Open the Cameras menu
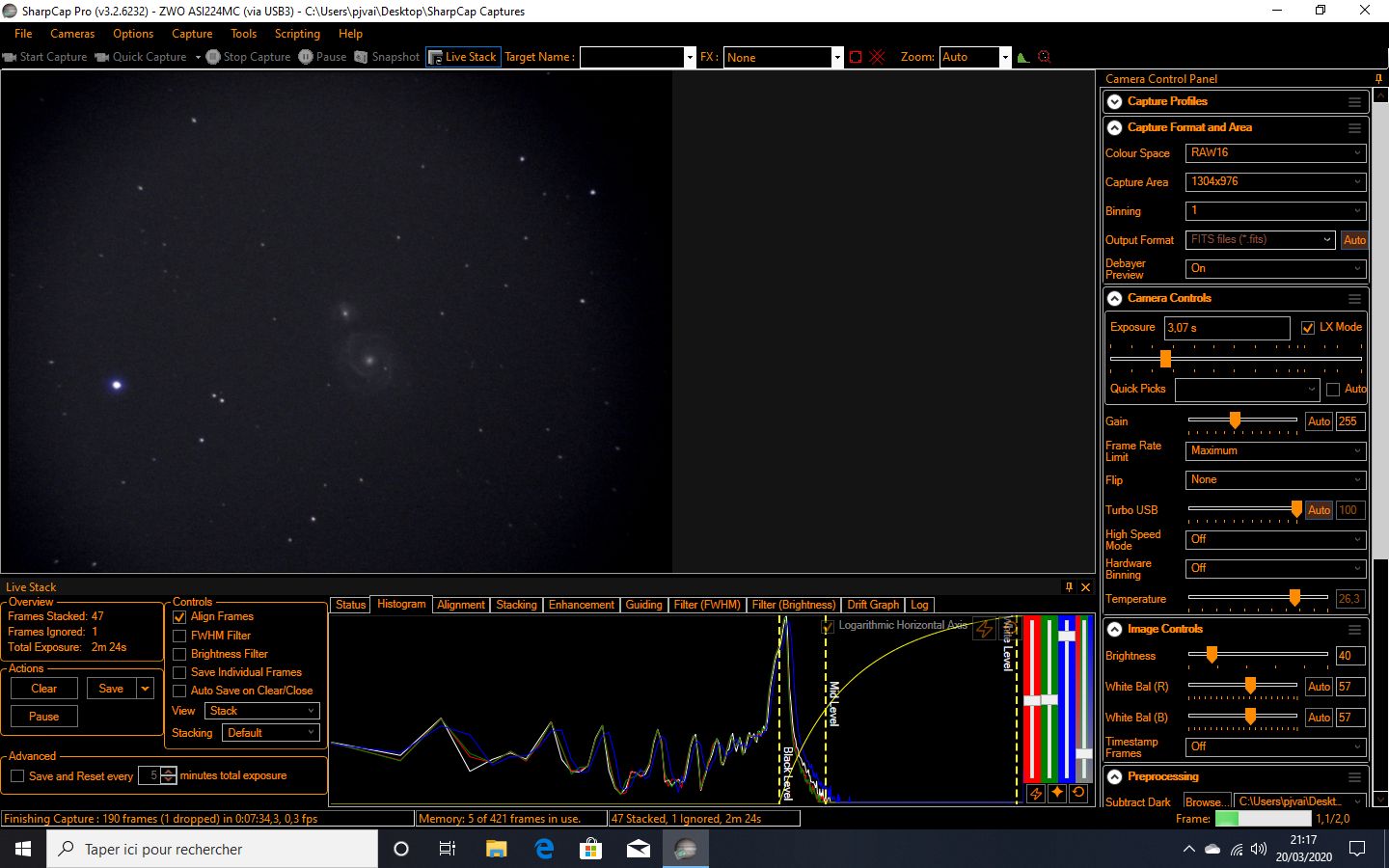This screenshot has width=1389, height=868. coord(72,34)
